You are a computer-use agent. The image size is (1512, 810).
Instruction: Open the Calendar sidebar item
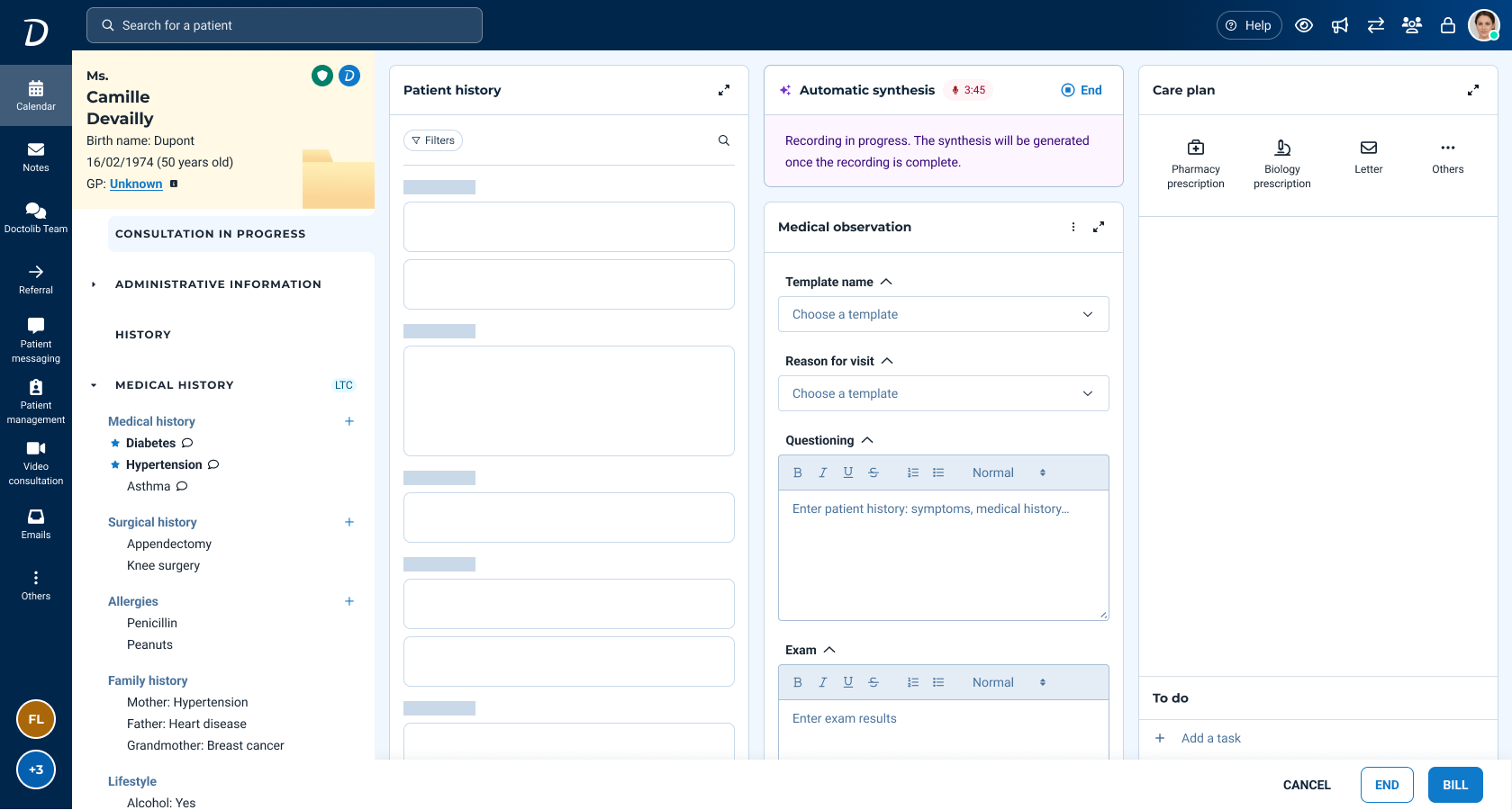(x=36, y=95)
